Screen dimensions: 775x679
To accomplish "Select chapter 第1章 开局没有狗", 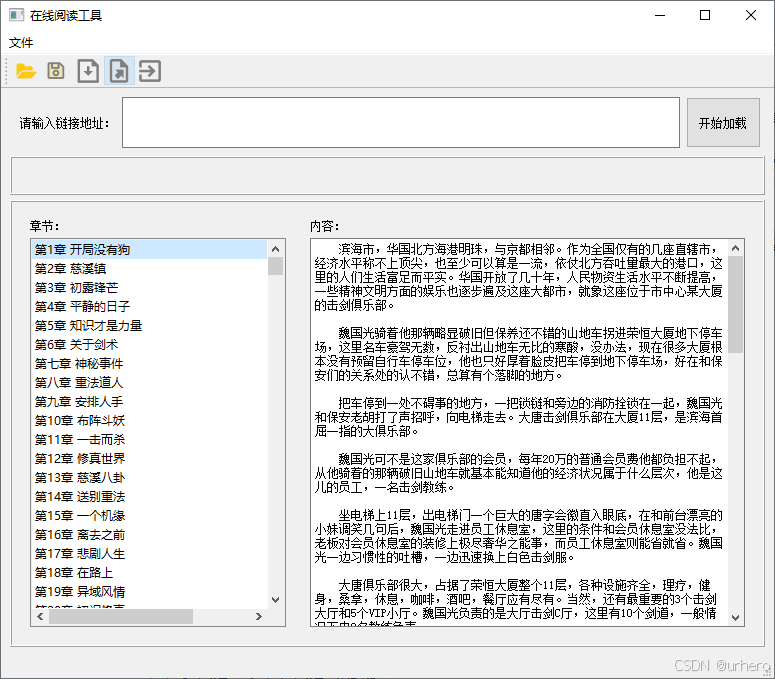I will [149, 250].
